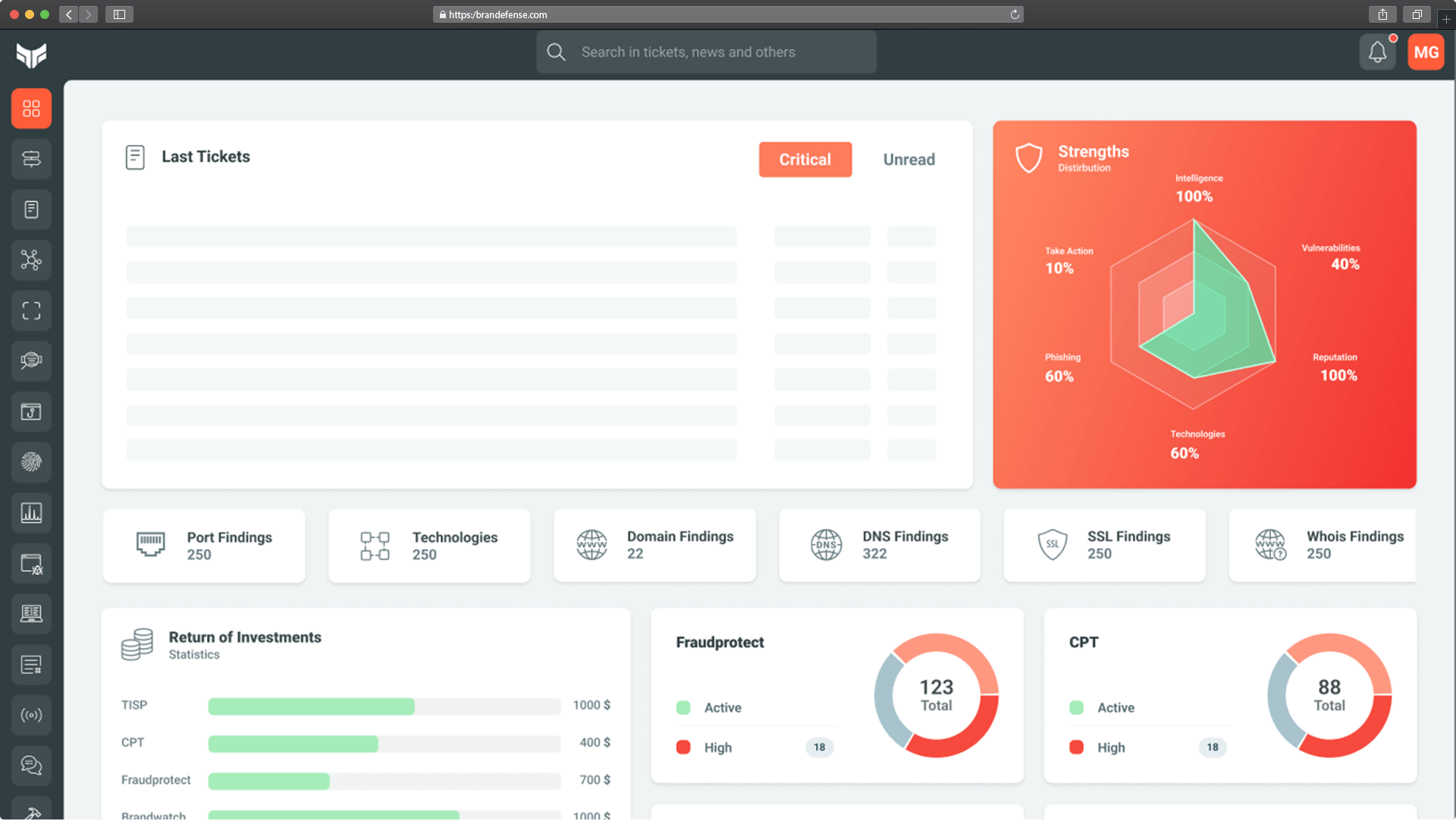
Task: Click the Brandefense logo at top left
Action: pos(31,54)
